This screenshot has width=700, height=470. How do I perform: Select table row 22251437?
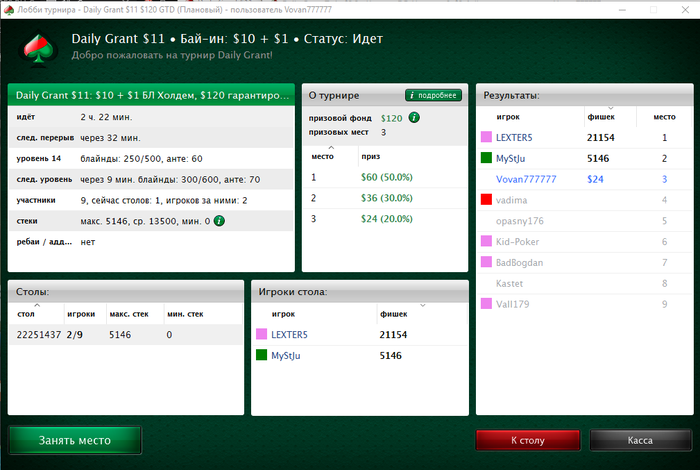(x=125, y=334)
